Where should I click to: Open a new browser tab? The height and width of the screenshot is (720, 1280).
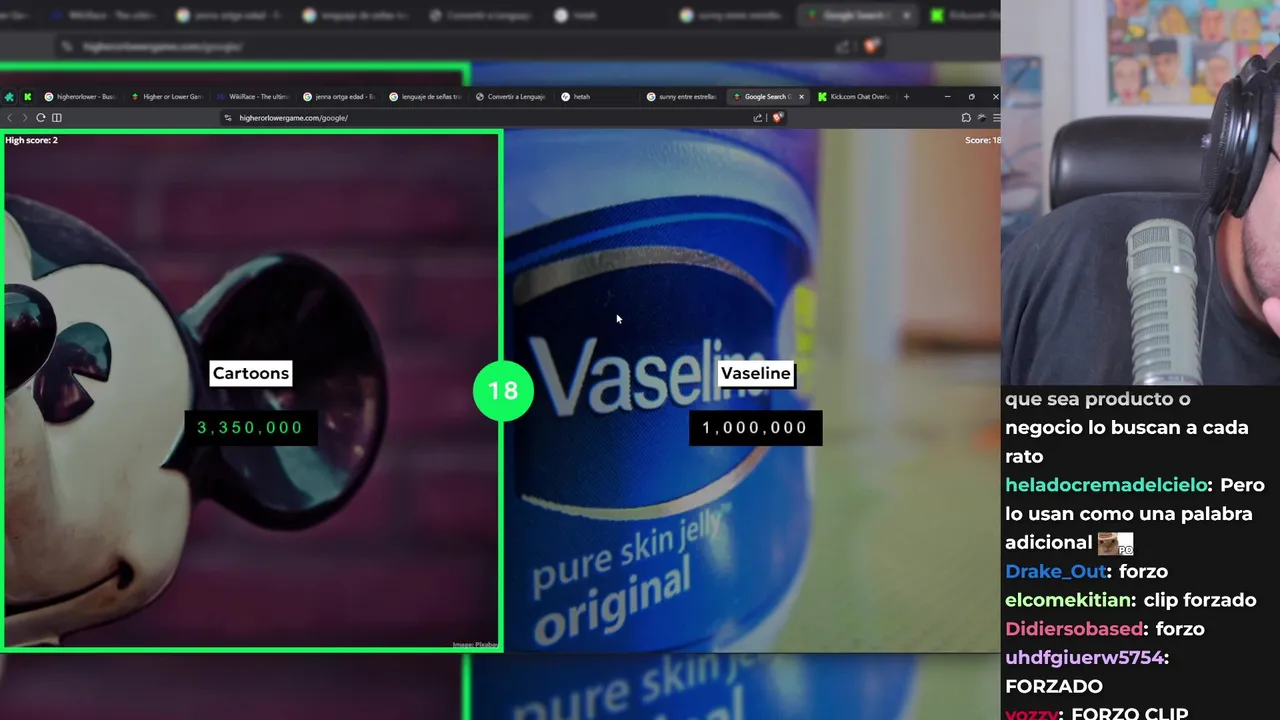(906, 97)
